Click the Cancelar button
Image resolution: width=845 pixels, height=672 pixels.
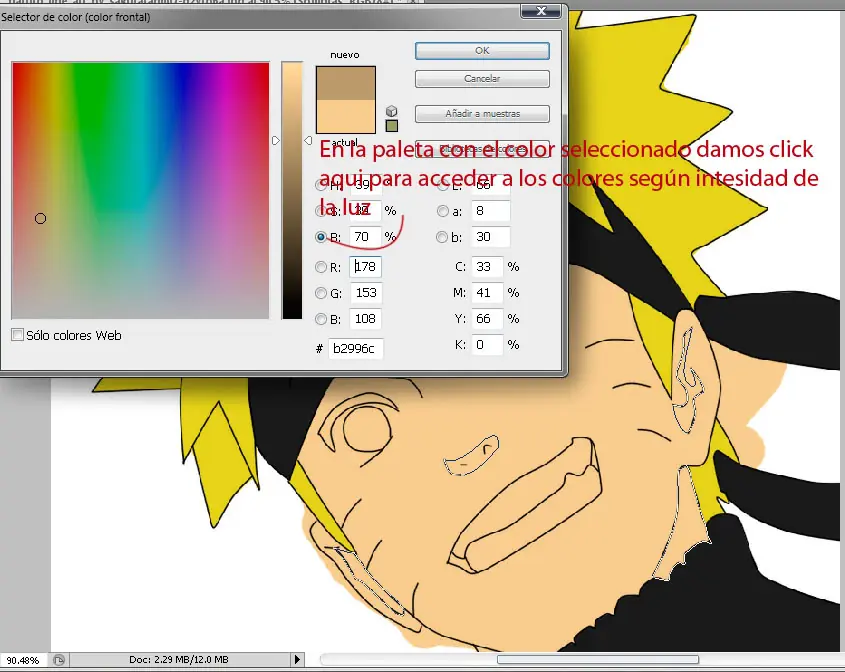point(482,79)
